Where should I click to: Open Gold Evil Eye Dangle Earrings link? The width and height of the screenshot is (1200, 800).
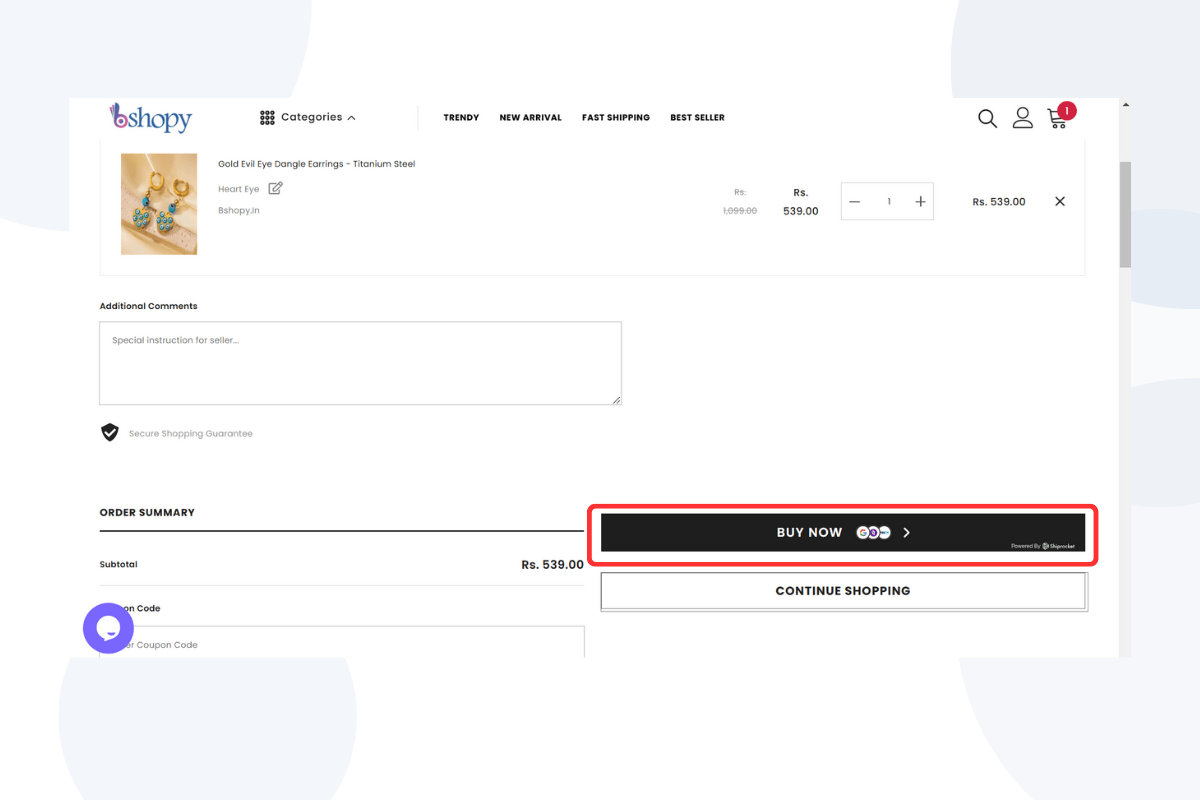click(316, 164)
